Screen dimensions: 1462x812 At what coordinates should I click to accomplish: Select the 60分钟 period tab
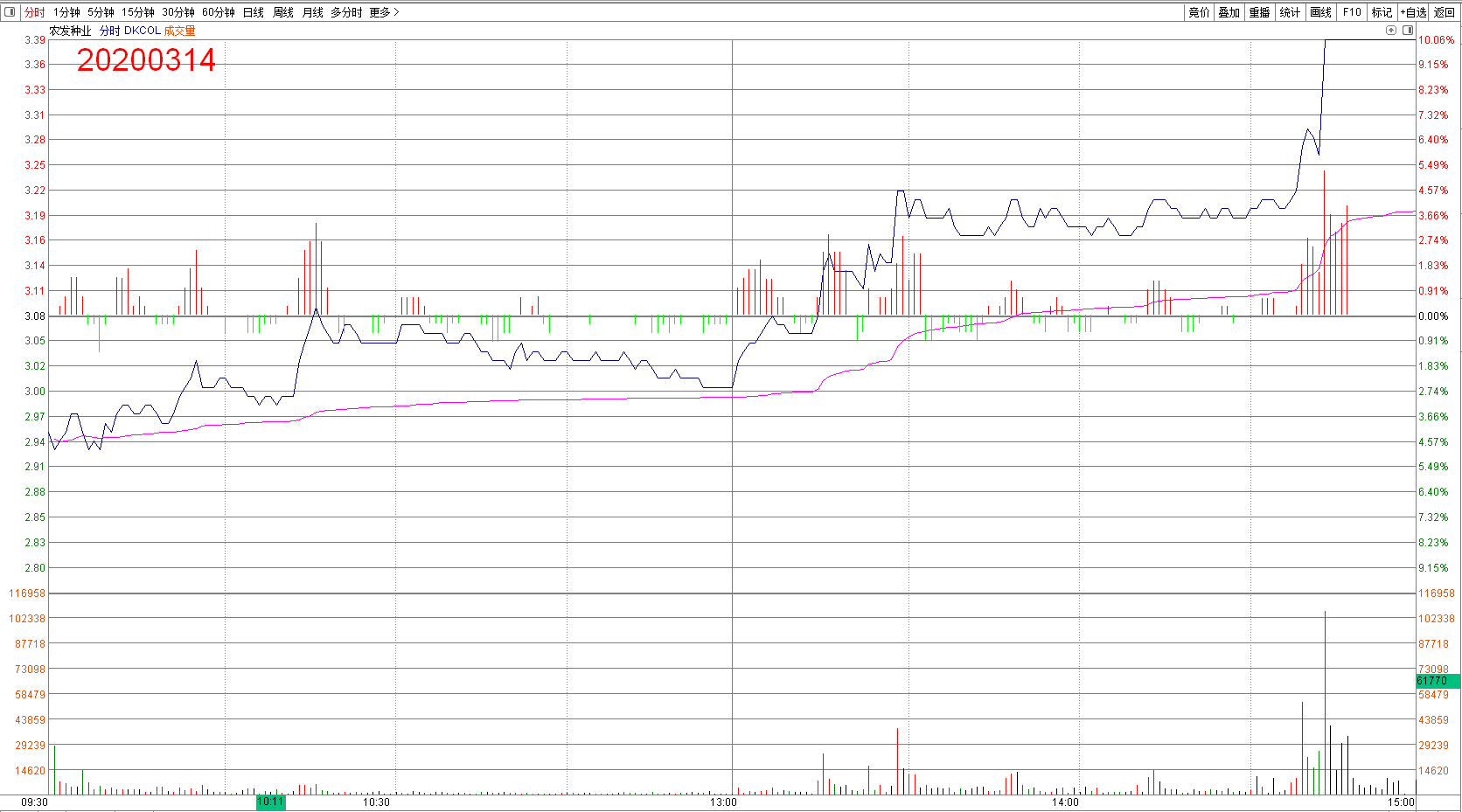click(x=218, y=12)
